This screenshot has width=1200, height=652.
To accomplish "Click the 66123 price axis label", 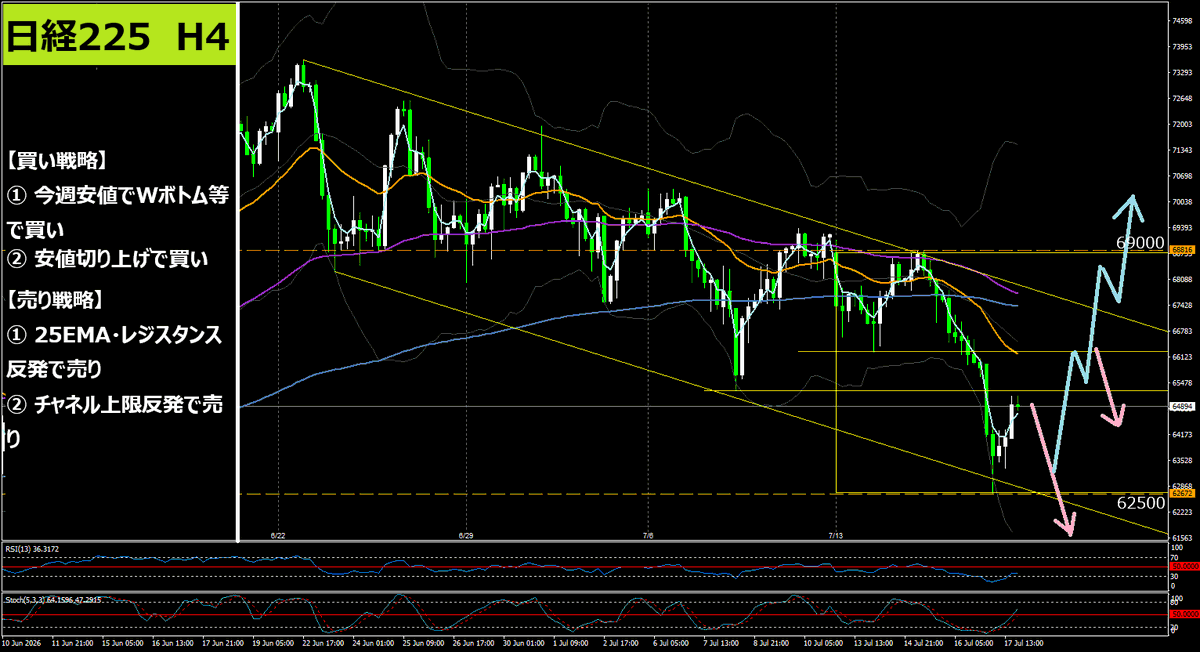I will pos(1181,357).
